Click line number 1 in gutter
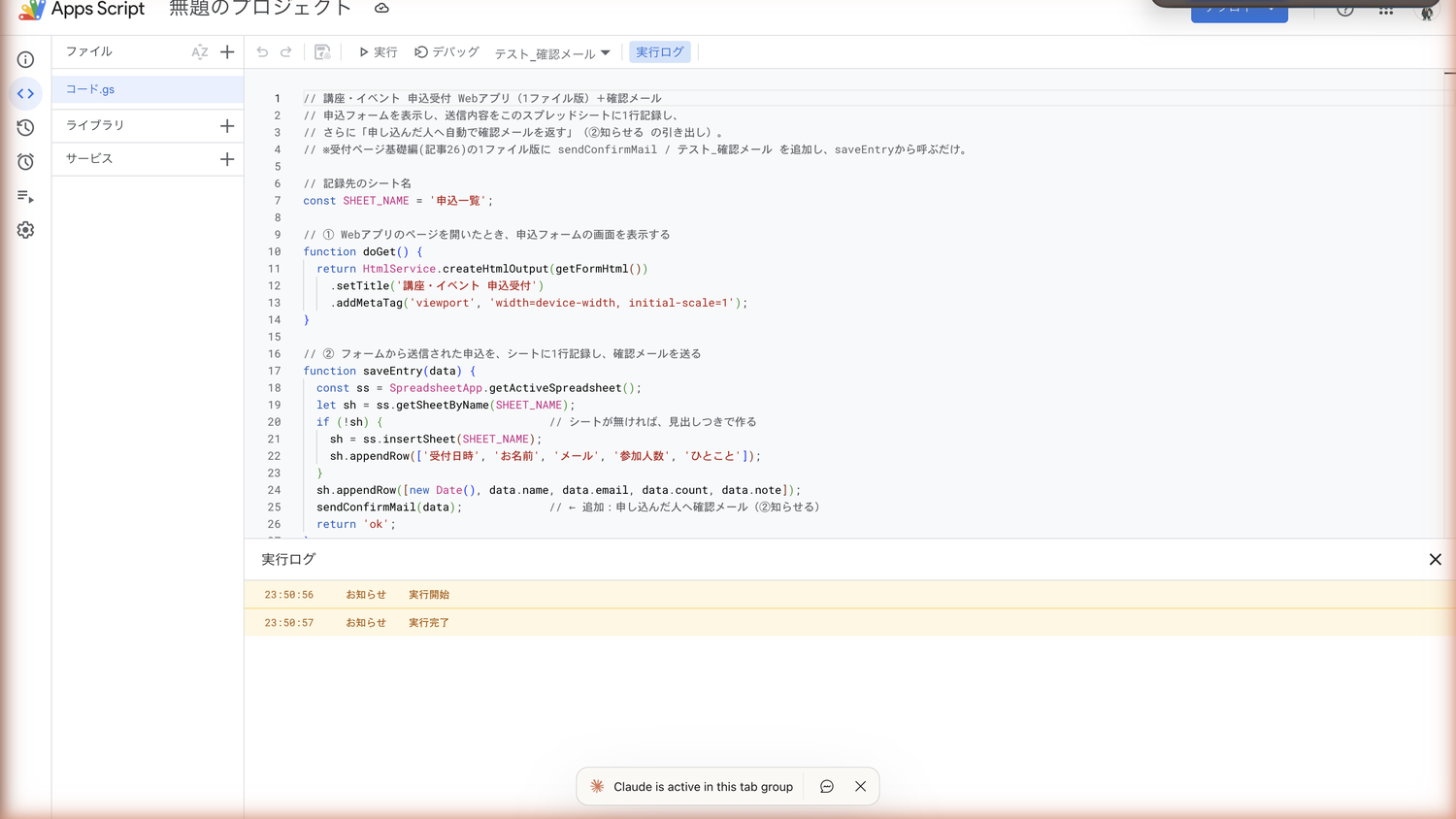1456x819 pixels. coord(277,98)
